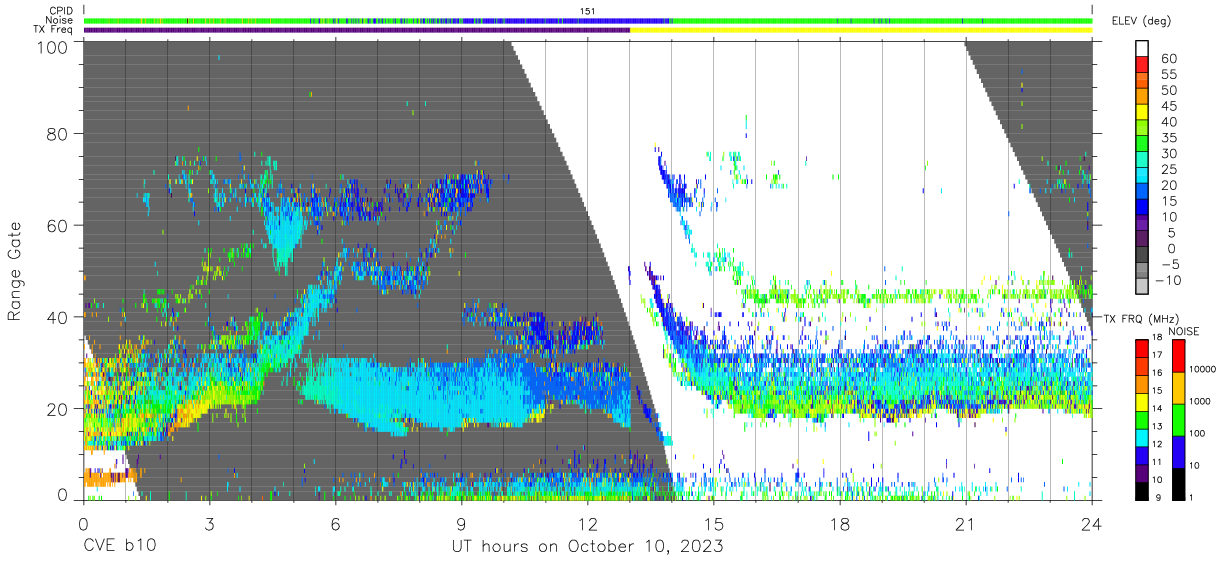Click the yellow segment of the TX Freq bar
This screenshot has height=567, width=1228.
click(x=861, y=30)
